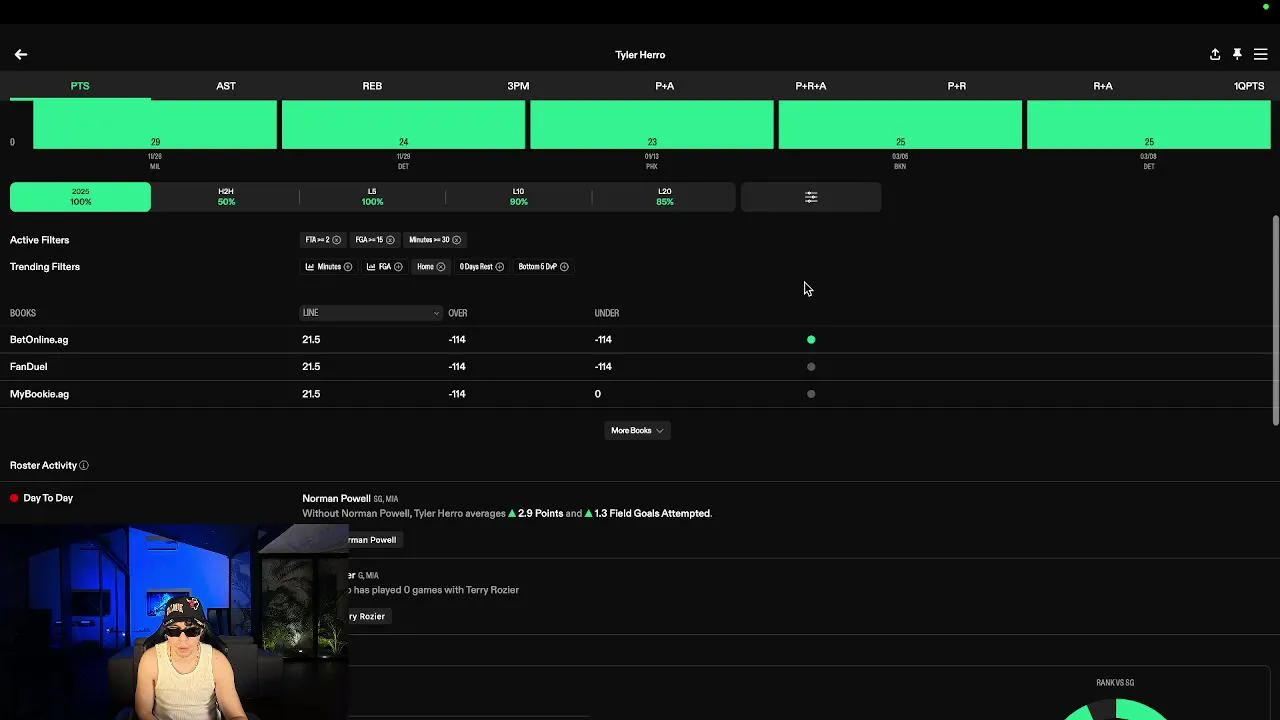
Task: Switch to the P+R+A tab
Action: 811,86
